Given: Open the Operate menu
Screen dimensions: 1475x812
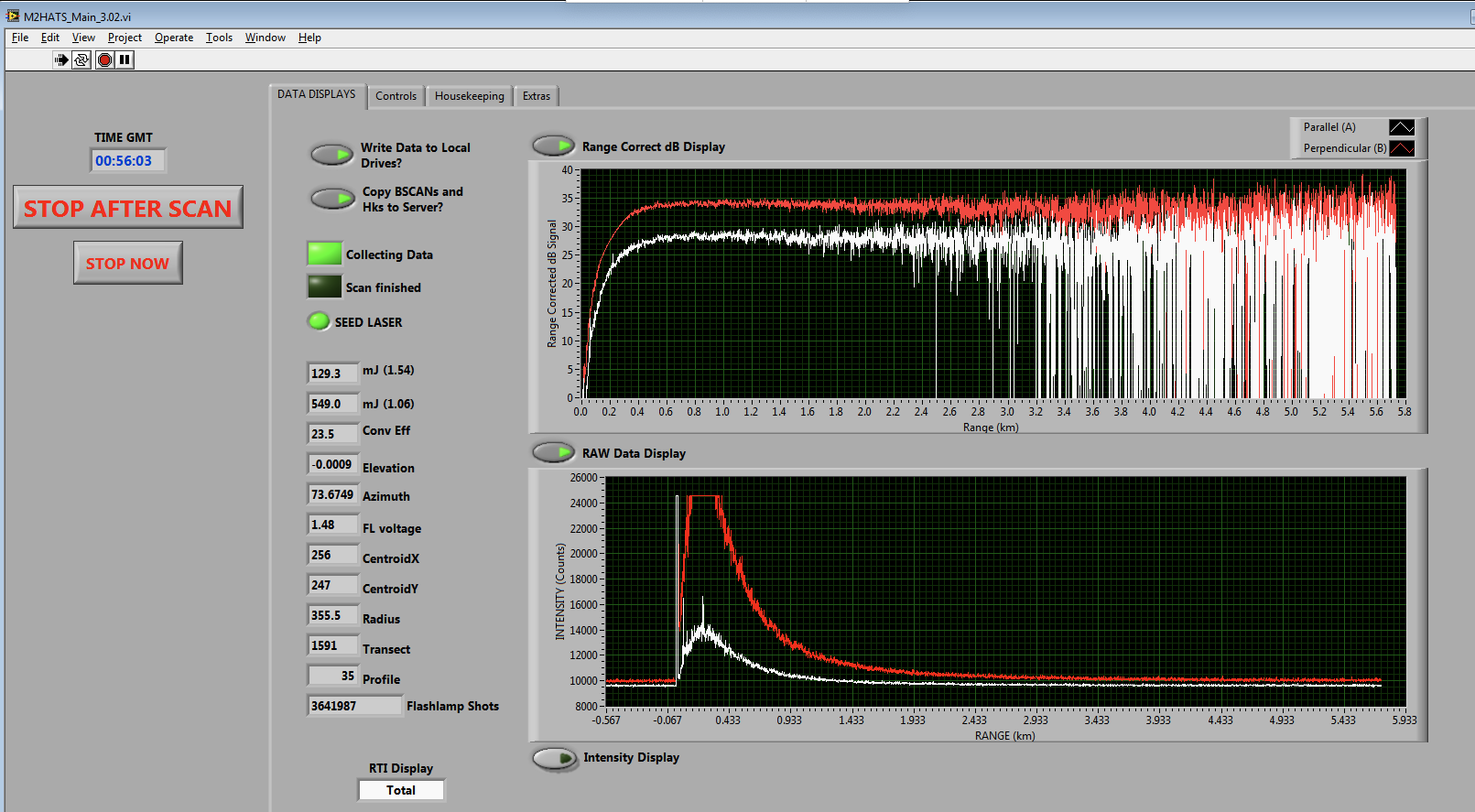Looking at the screenshot, I should pyautogui.click(x=173, y=38).
